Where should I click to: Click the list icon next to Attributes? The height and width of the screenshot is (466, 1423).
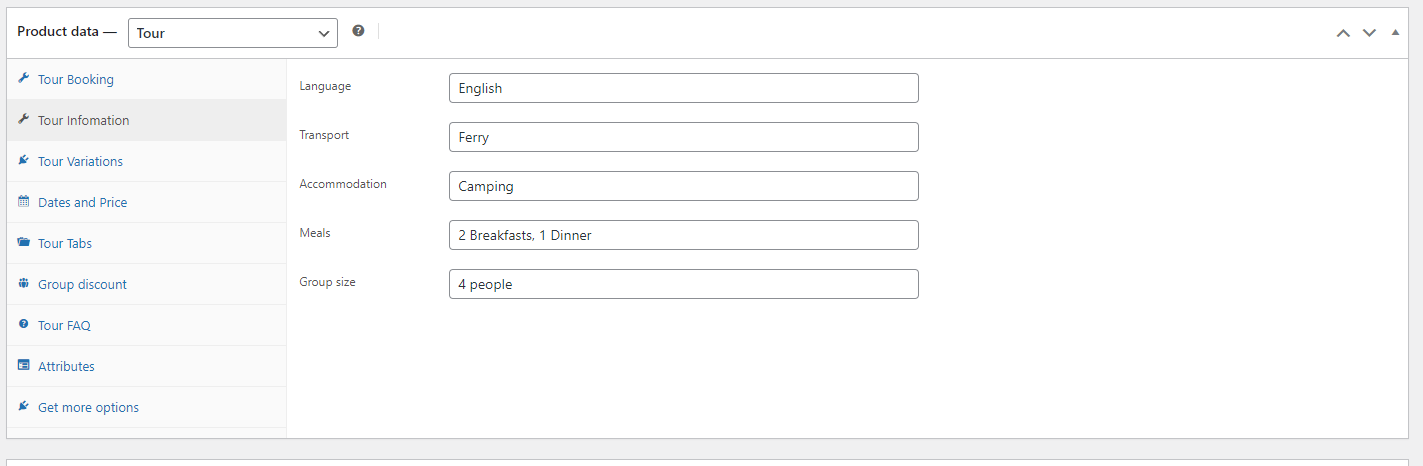coord(24,366)
